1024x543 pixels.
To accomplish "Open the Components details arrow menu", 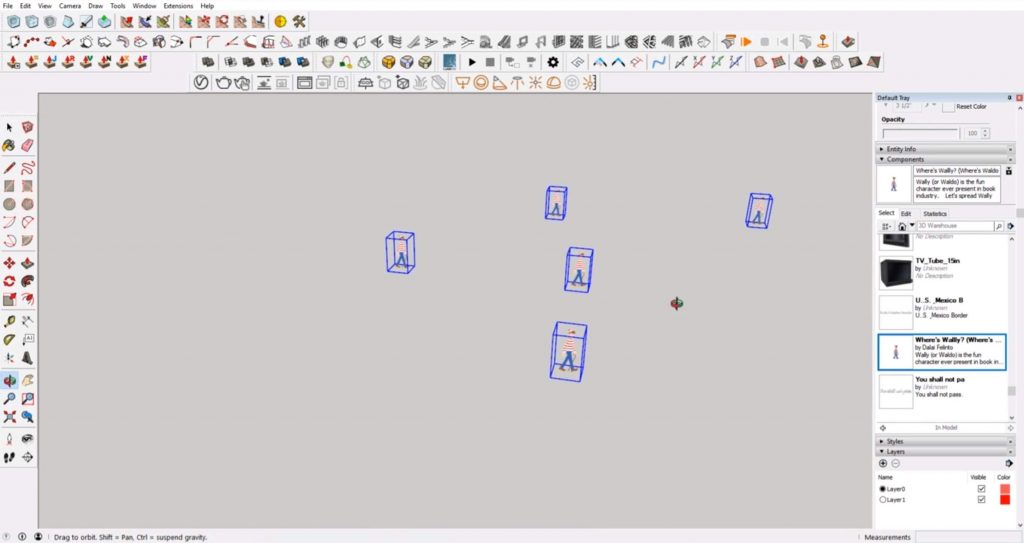I will (x=1010, y=226).
